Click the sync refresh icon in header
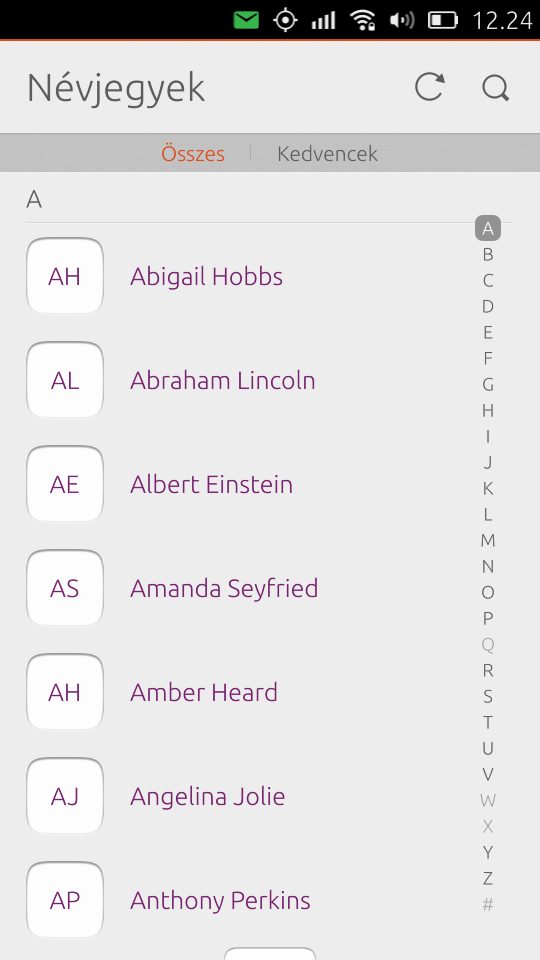Image resolution: width=540 pixels, height=960 pixels. click(429, 87)
